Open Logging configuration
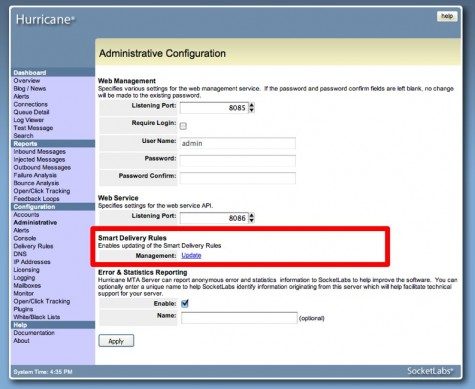Image resolution: width=475 pixels, height=389 pixels. point(24,278)
